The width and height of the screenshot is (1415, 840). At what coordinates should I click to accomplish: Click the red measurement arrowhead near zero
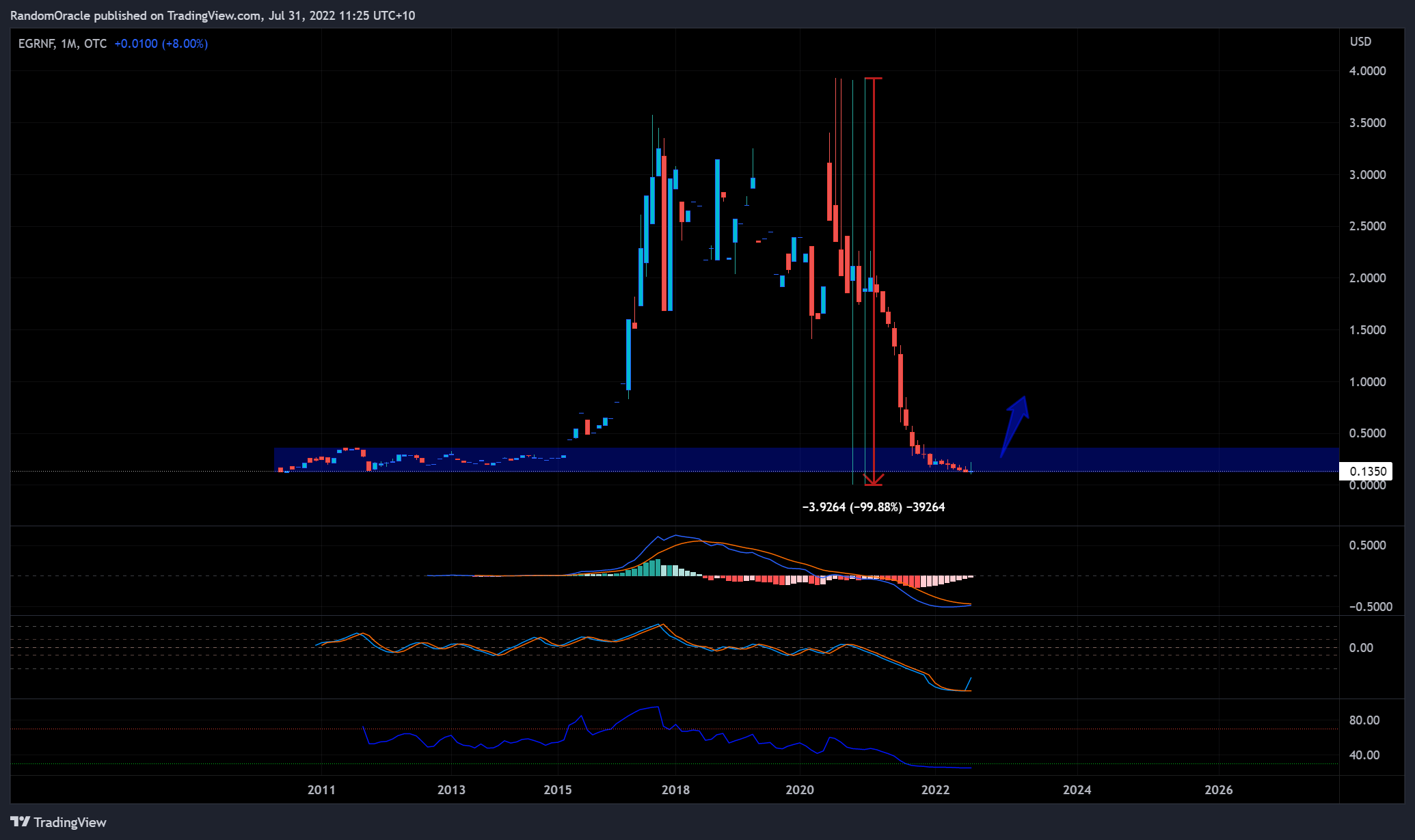pos(874,480)
